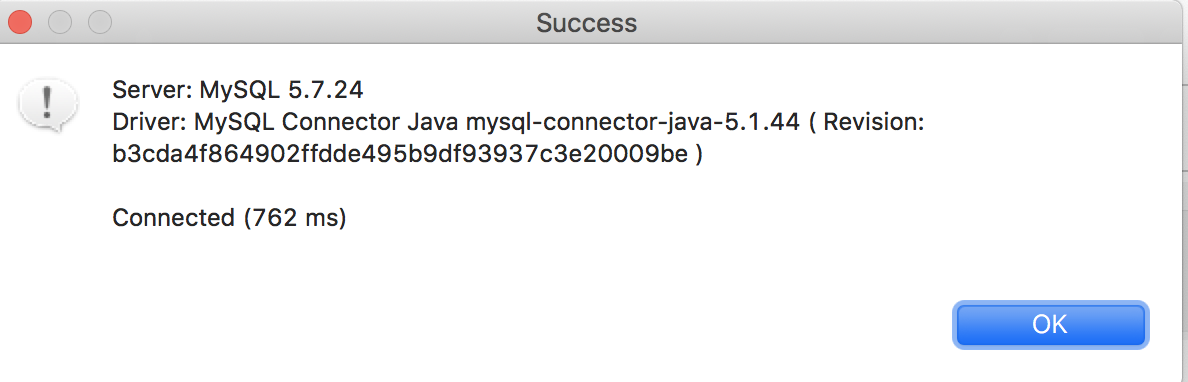Viewport: 1188px width, 382px height.
Task: Click the revision hash b3cda4f864902ff… text
Action: (399, 154)
